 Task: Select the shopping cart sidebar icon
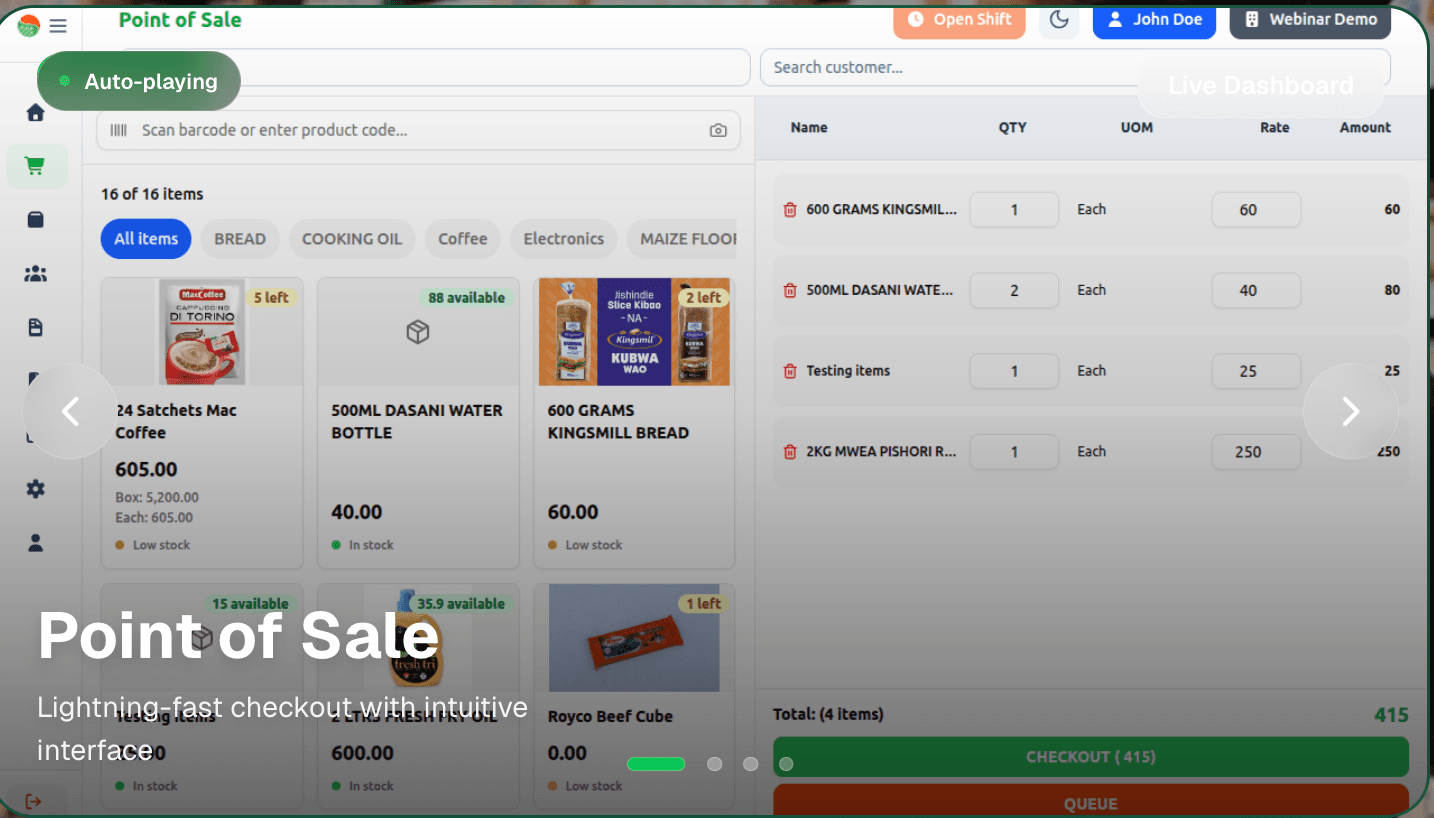tap(36, 166)
